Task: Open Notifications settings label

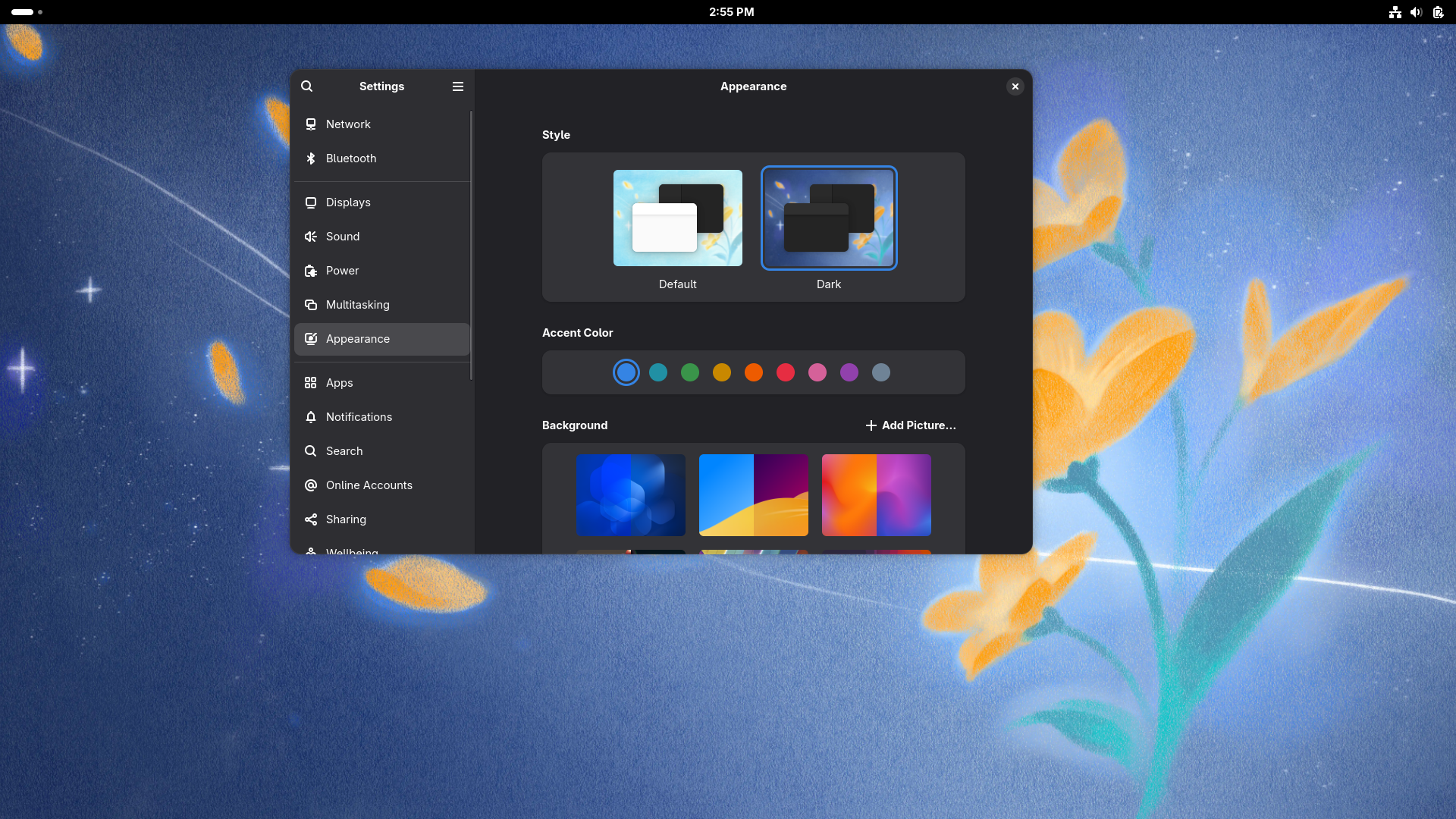Action: (x=359, y=417)
